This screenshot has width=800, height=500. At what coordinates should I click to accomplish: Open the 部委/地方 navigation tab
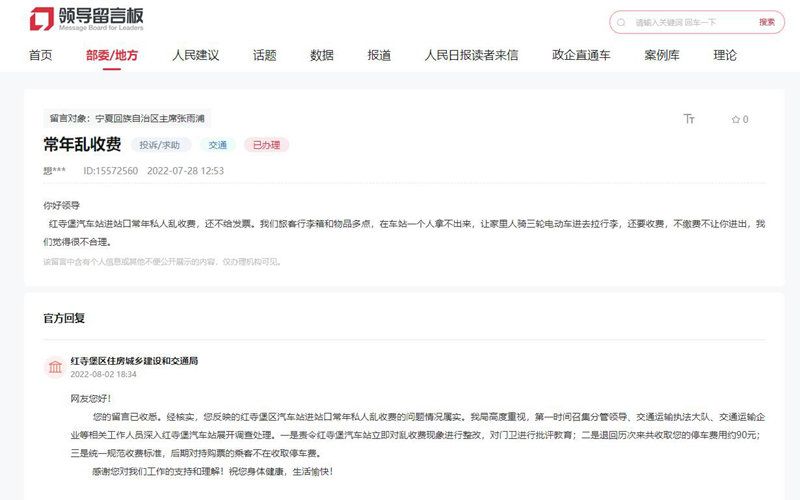pyautogui.click(x=111, y=56)
